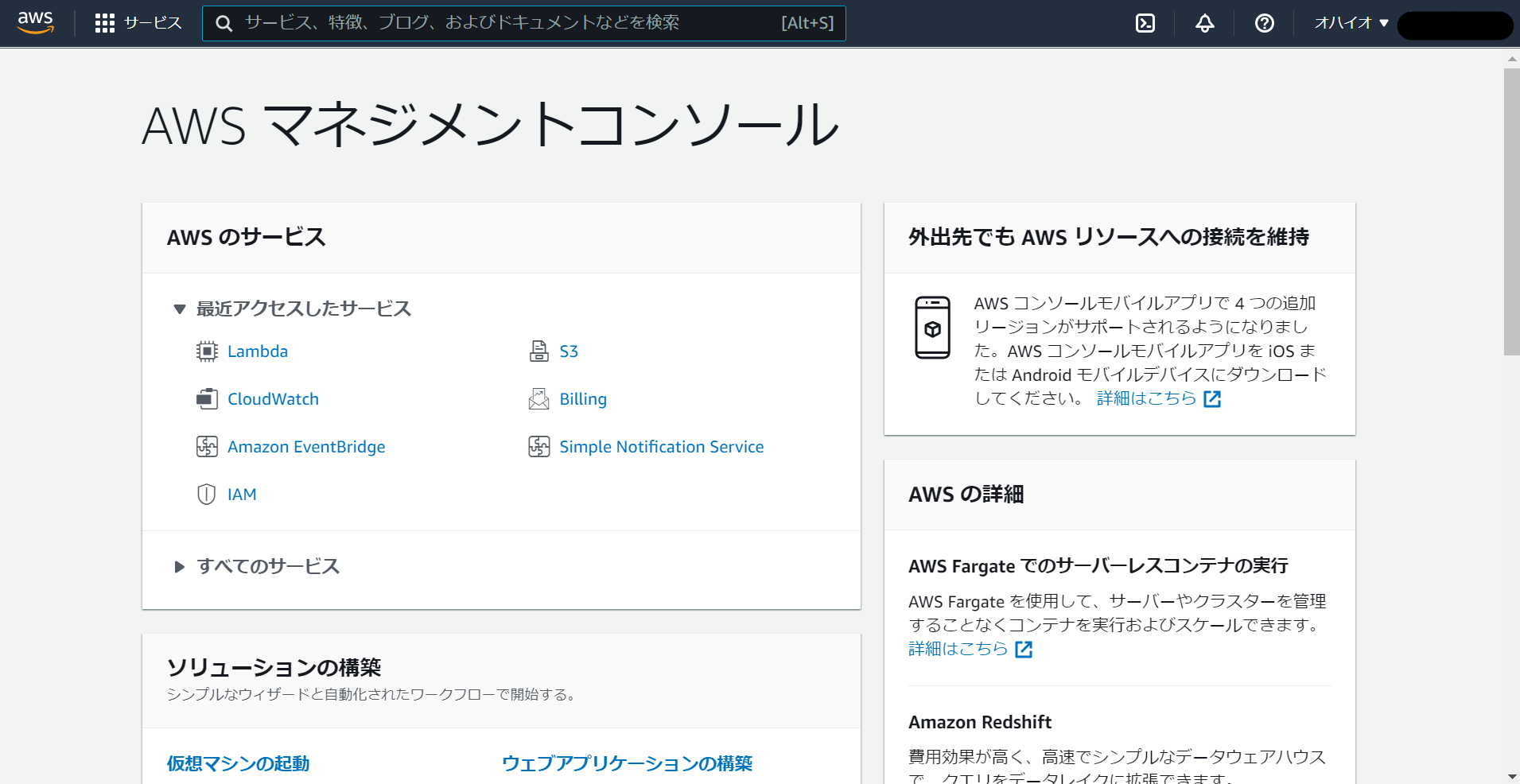
Task: Click the Lambda chip icon
Action: (207, 351)
